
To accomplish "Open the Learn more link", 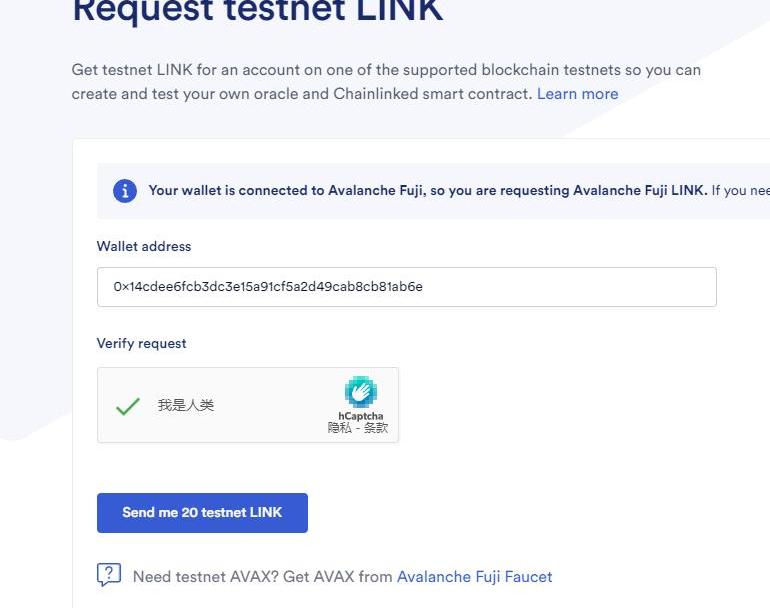I will tap(577, 94).
